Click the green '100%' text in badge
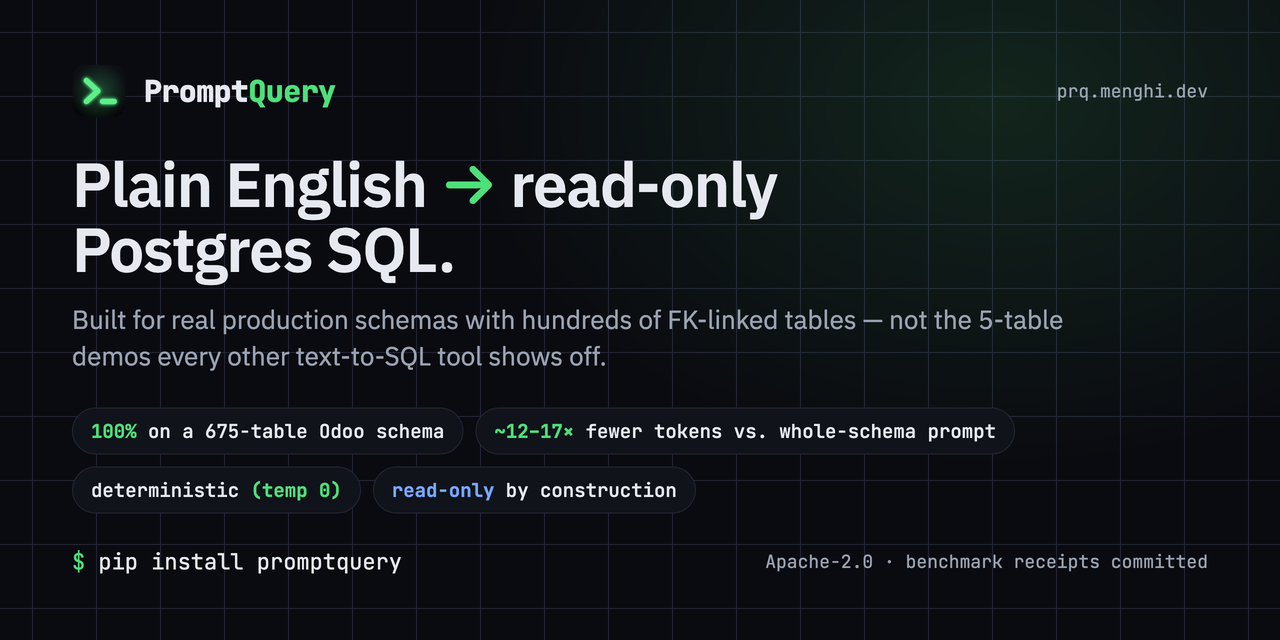Screen dimensions: 1280x640 click(x=114, y=432)
